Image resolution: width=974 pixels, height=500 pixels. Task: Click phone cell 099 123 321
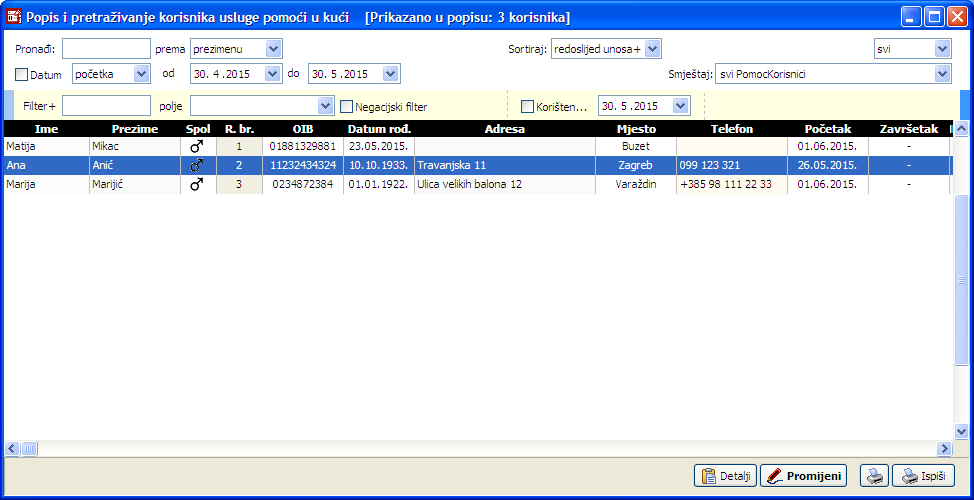pos(732,166)
